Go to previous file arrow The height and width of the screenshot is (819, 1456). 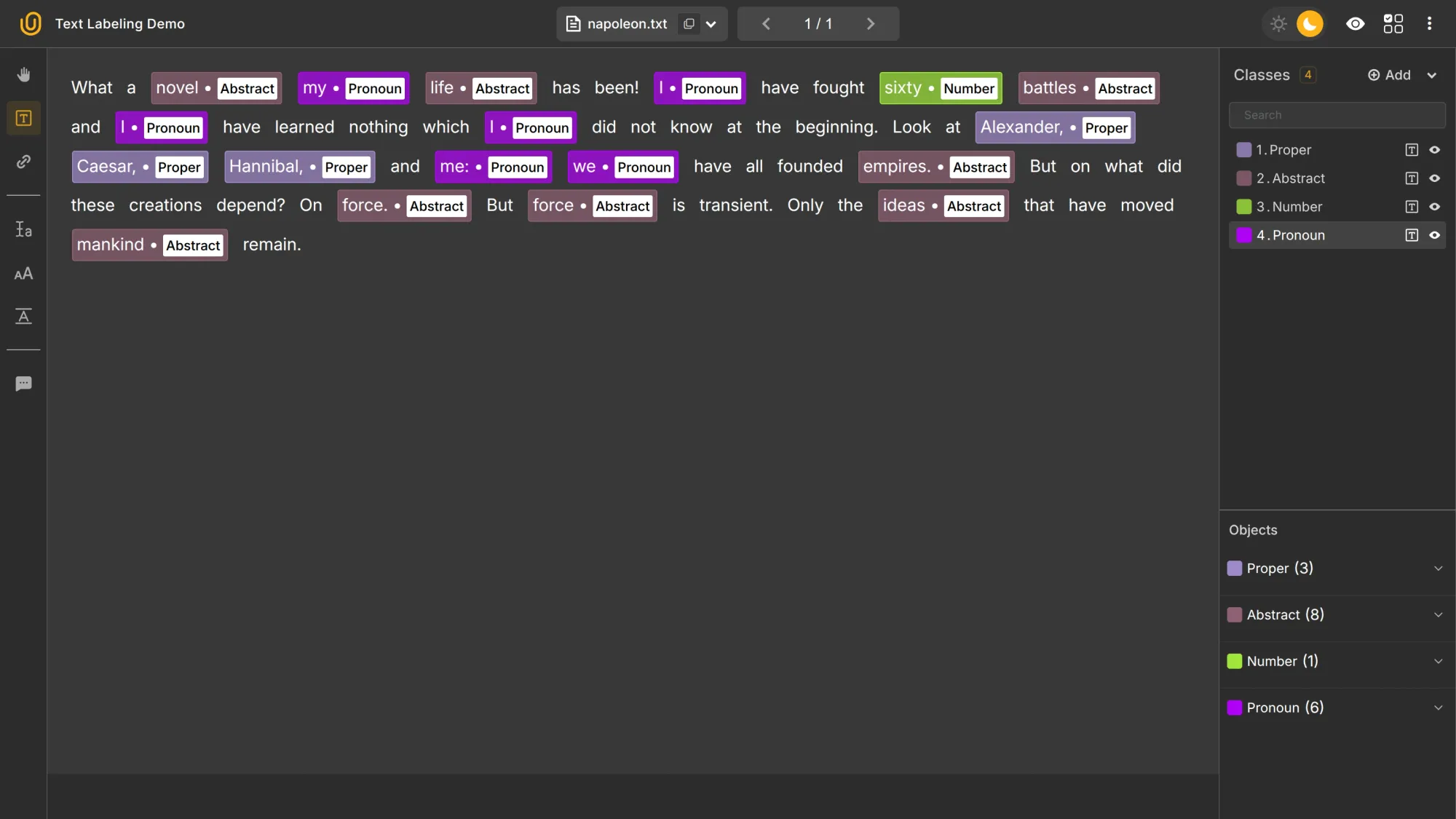[x=766, y=24]
